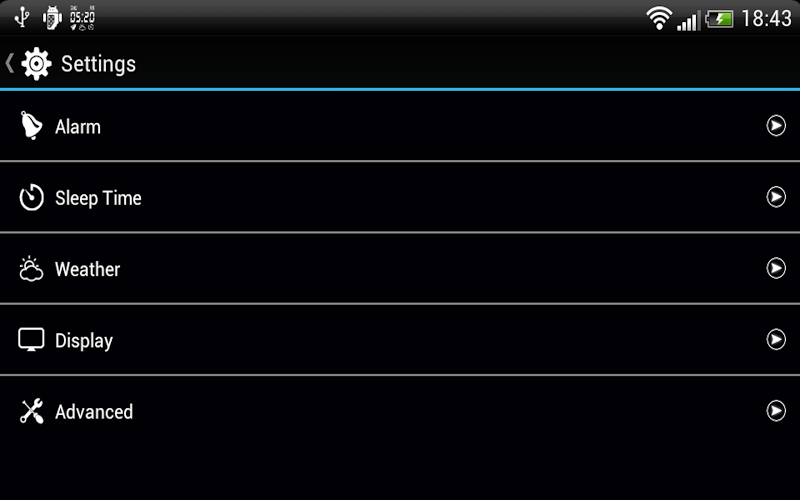Tap the Alarm bell icon

(x=31, y=126)
